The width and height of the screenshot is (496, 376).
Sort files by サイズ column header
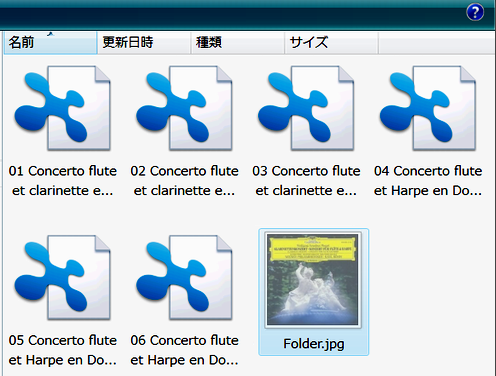pyautogui.click(x=331, y=43)
